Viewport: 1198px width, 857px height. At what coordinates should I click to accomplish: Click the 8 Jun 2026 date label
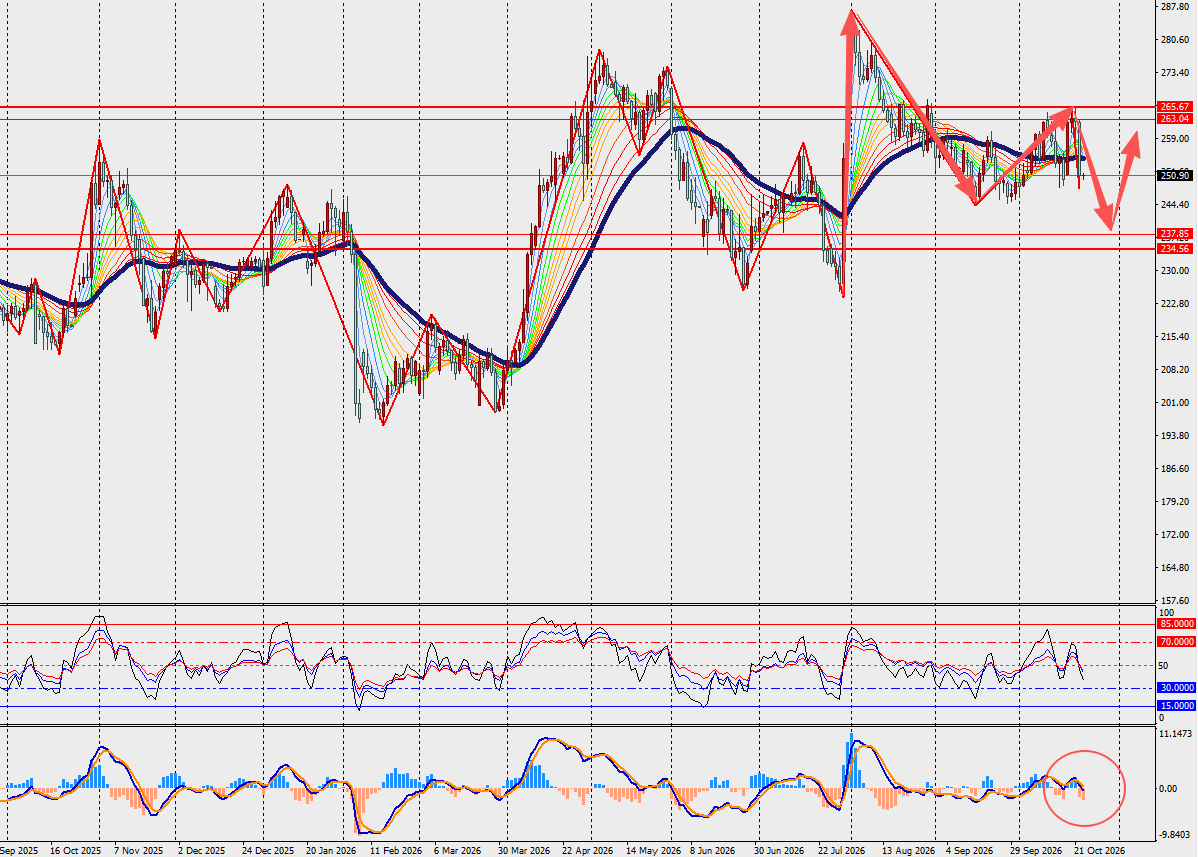pos(713,850)
